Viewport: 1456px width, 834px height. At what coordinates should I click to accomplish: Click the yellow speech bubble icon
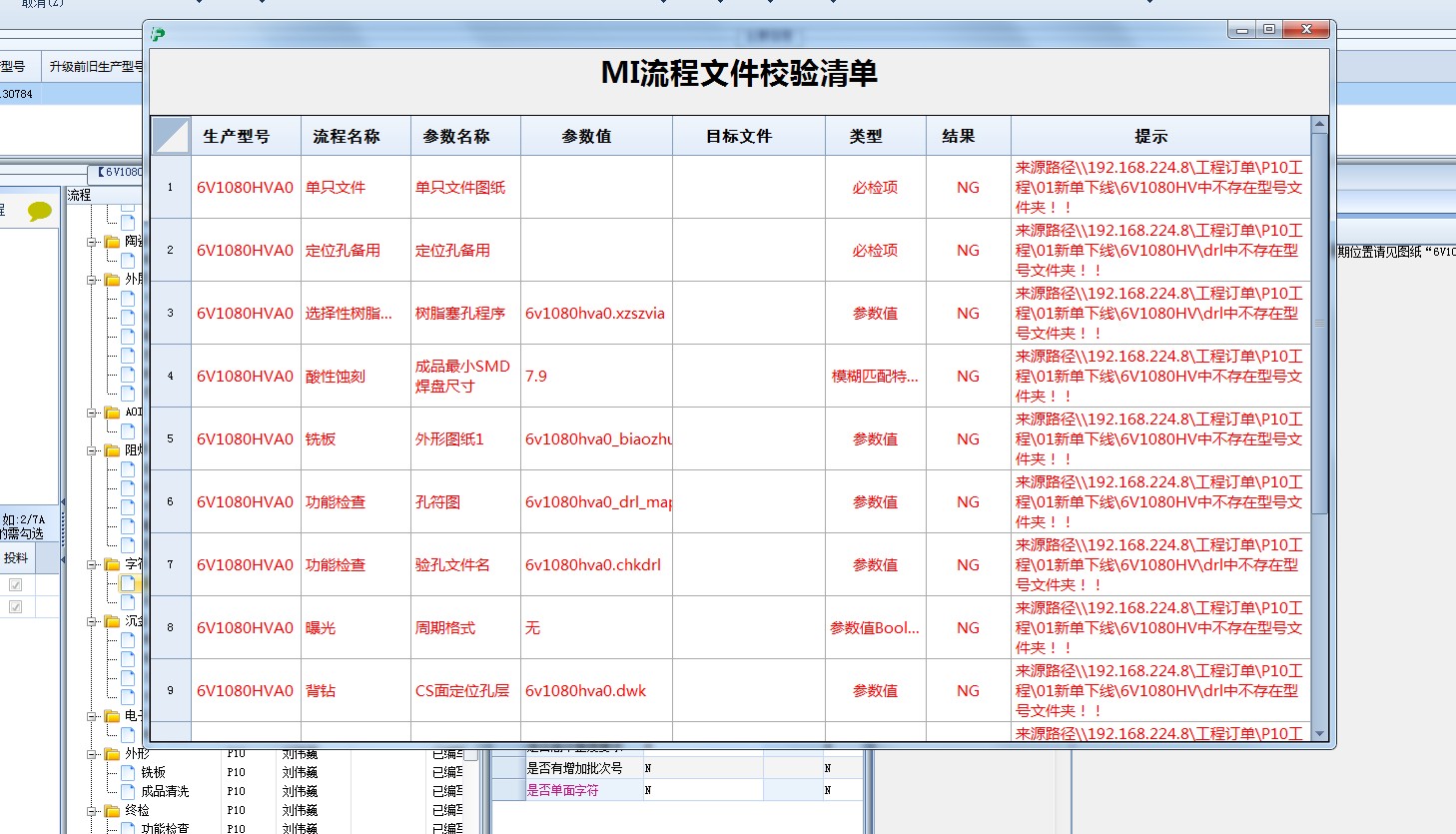[39, 211]
